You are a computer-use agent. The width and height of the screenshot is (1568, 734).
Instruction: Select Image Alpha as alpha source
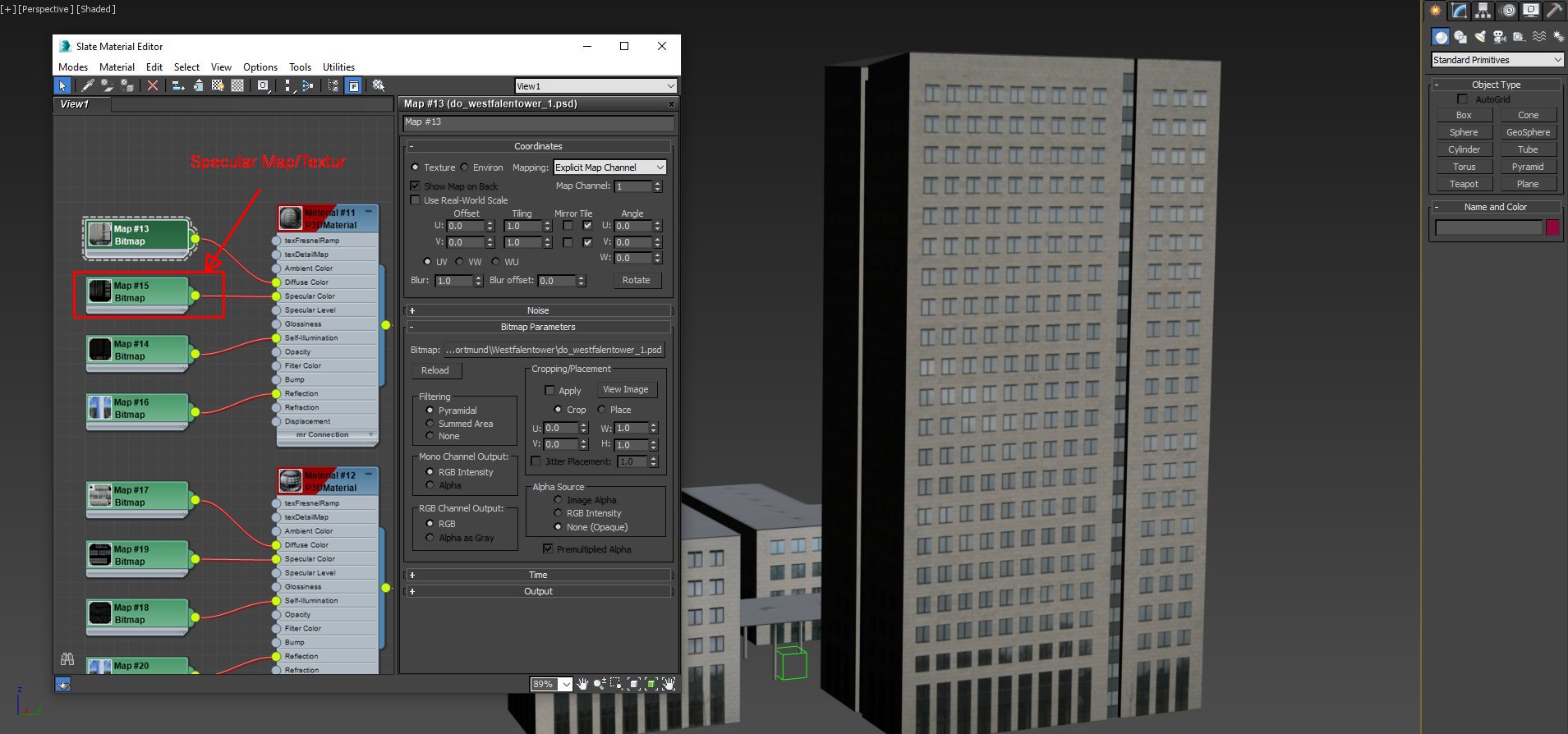(558, 500)
